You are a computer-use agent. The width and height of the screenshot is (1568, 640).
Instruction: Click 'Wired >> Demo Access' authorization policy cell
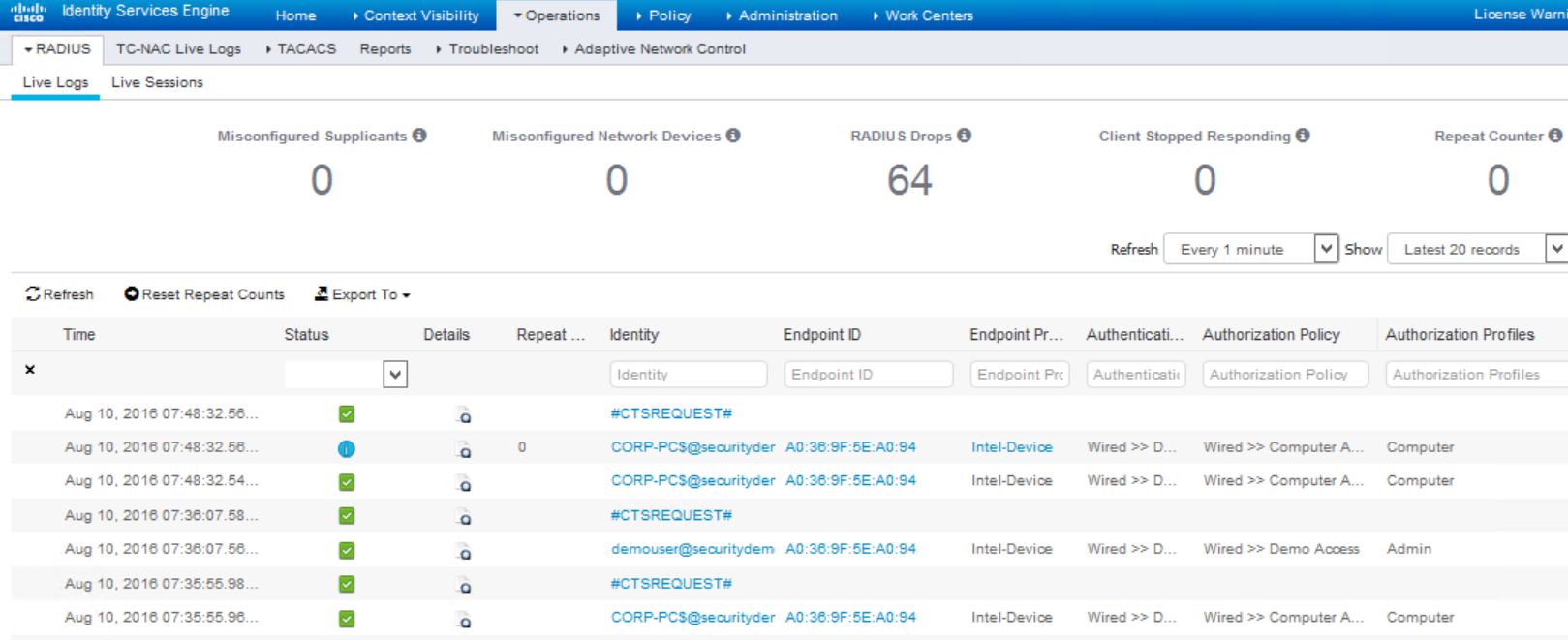(x=1281, y=549)
